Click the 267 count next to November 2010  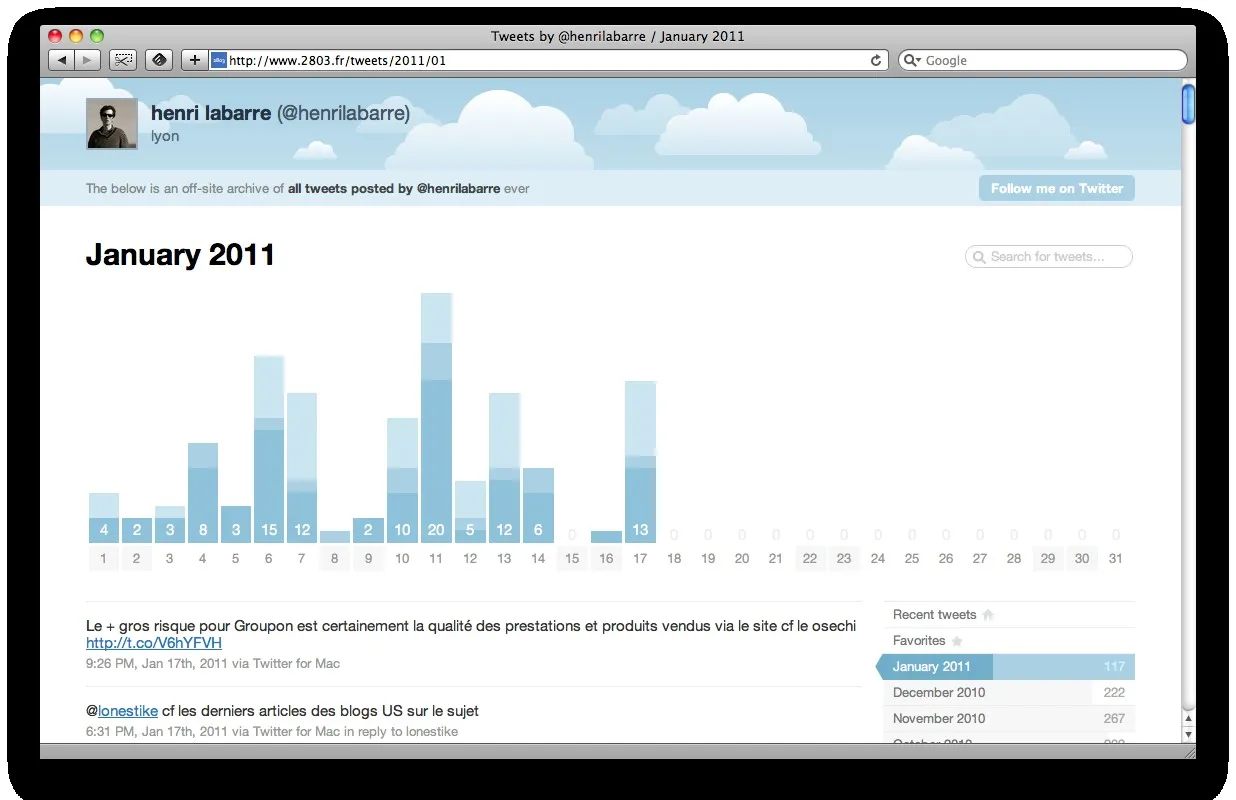[x=1114, y=719]
